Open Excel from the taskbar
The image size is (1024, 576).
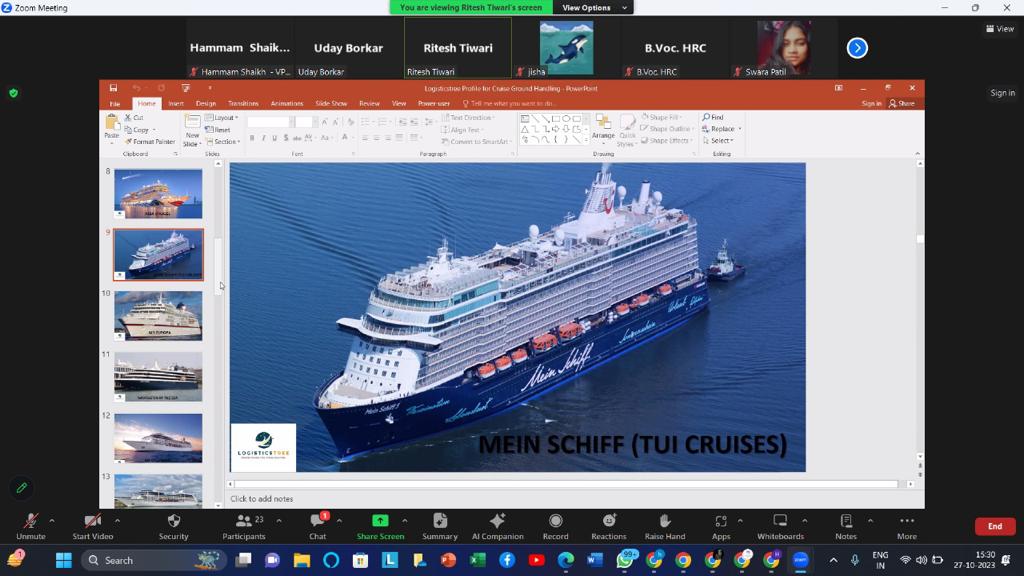point(478,560)
